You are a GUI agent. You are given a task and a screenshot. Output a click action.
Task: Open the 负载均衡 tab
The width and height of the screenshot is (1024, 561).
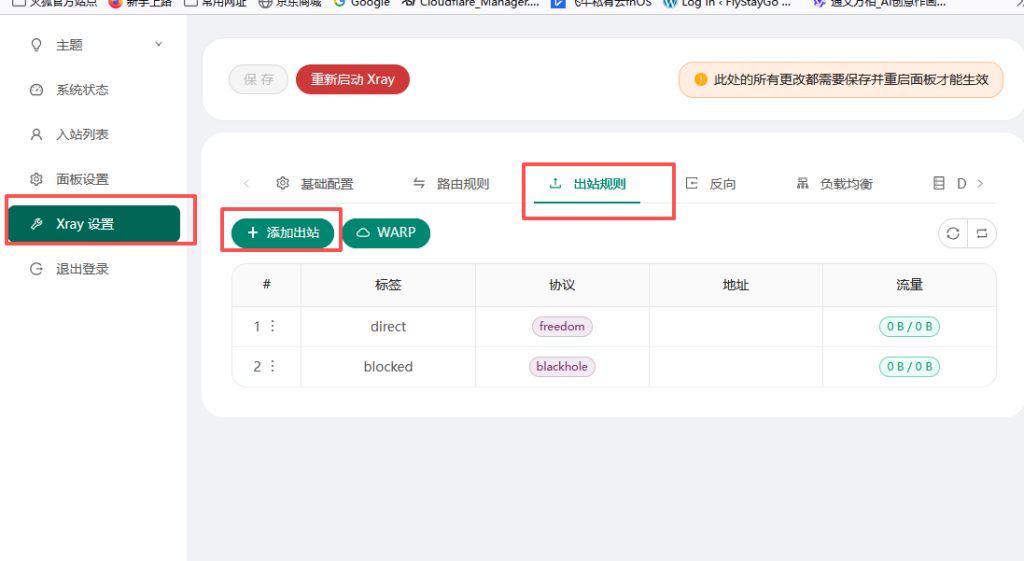[x=834, y=184]
